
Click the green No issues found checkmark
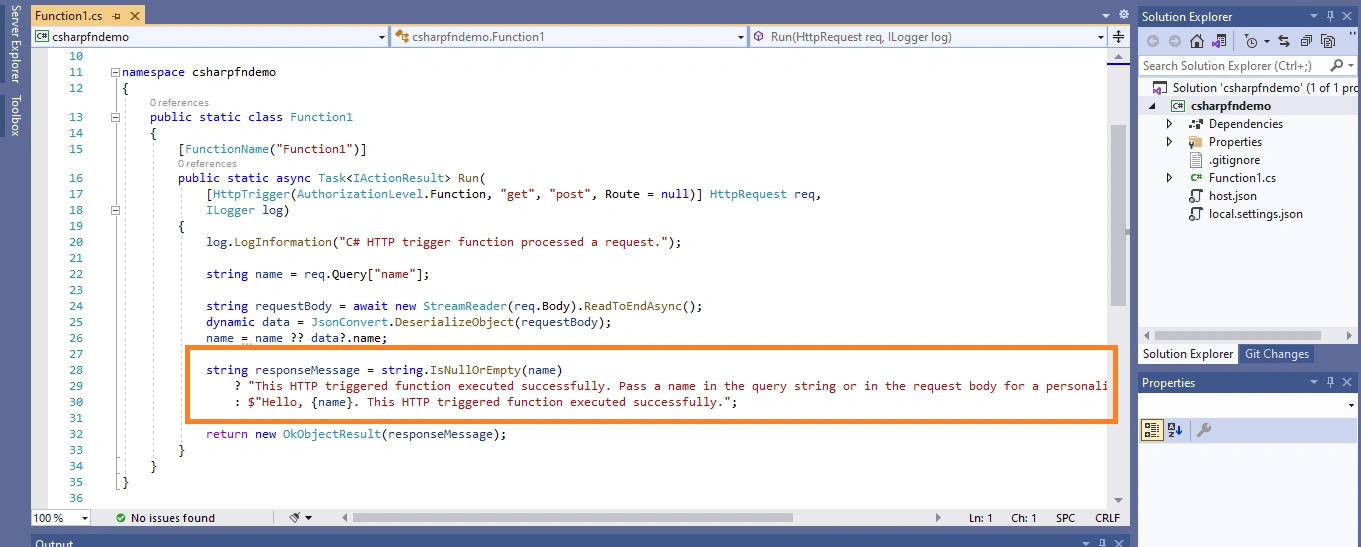click(x=121, y=518)
